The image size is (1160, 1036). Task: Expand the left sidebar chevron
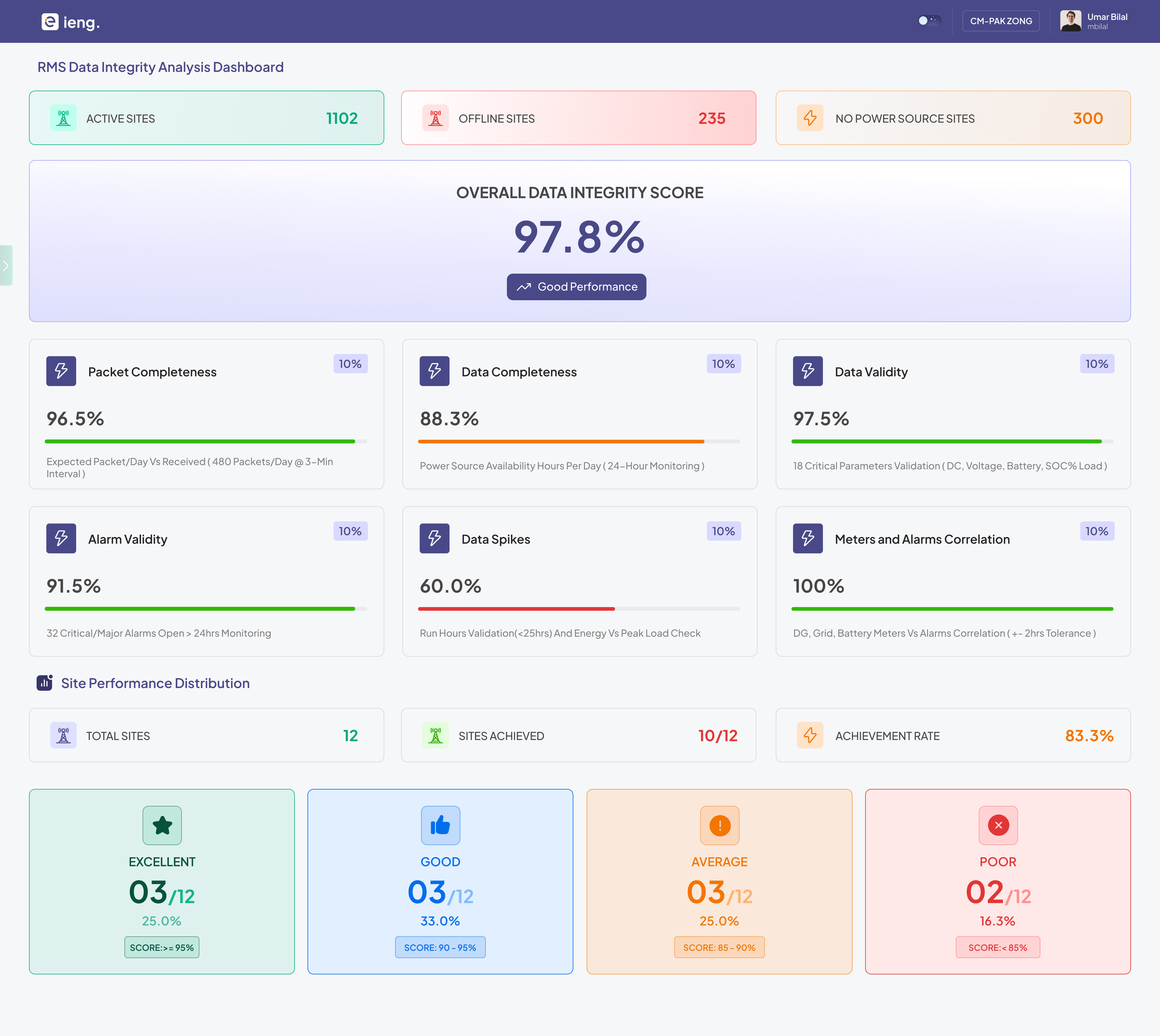[6, 265]
